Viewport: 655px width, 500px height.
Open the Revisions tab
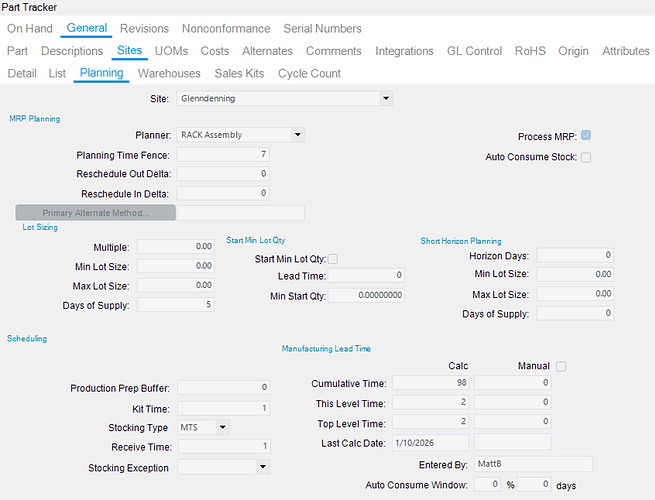144,28
